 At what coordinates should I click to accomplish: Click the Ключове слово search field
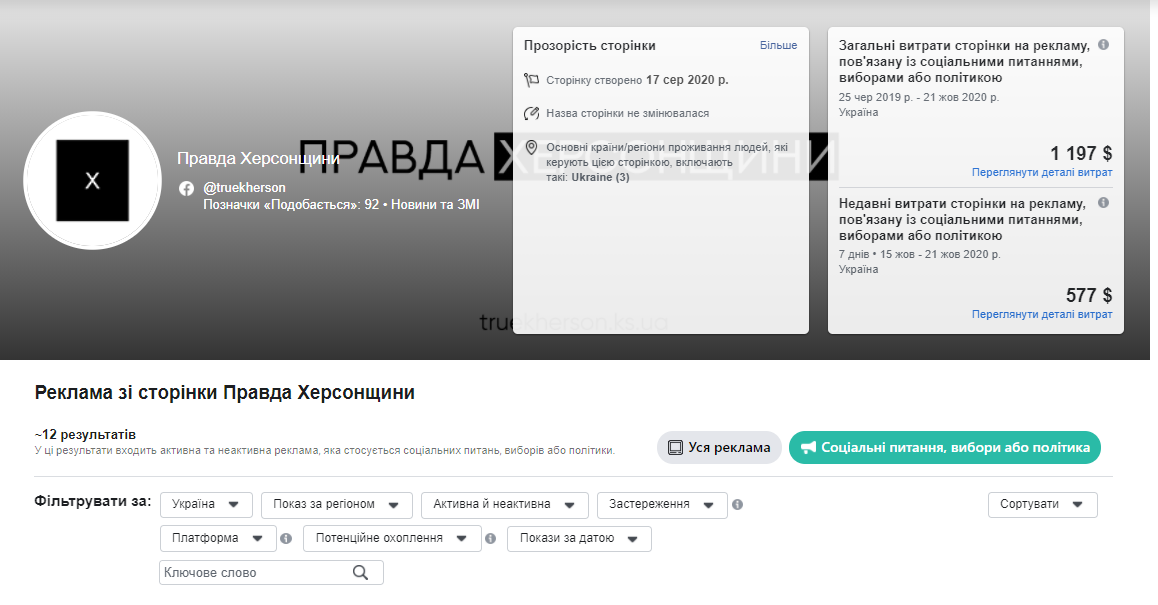click(271, 572)
